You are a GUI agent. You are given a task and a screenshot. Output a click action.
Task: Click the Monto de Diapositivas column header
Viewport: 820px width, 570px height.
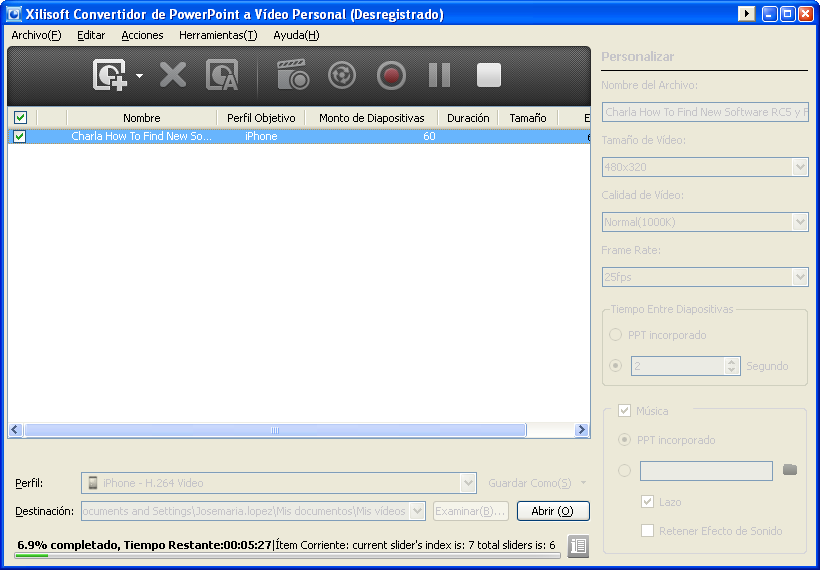(371, 118)
